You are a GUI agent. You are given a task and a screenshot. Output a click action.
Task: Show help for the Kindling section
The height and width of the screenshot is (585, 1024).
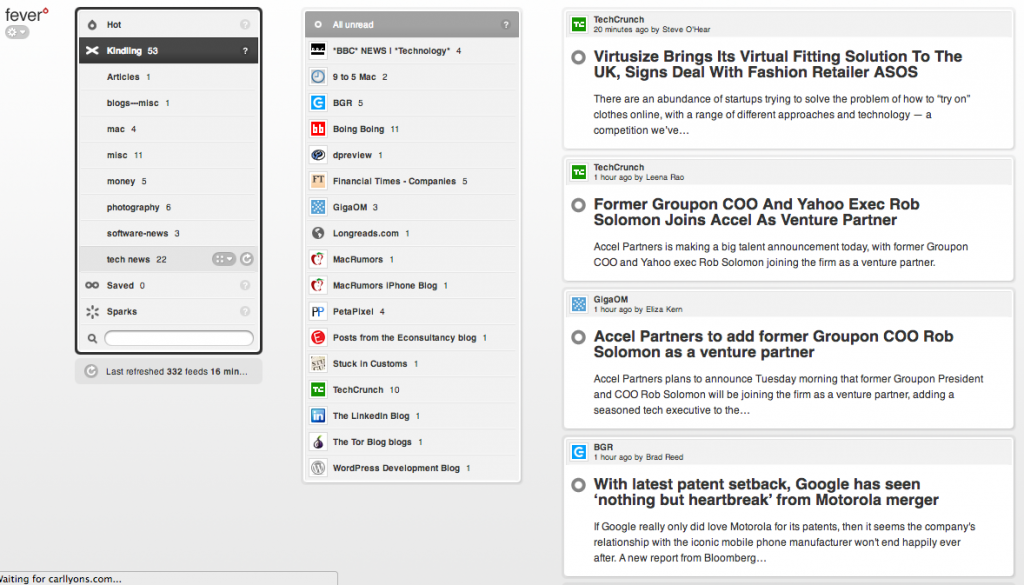[x=245, y=51]
